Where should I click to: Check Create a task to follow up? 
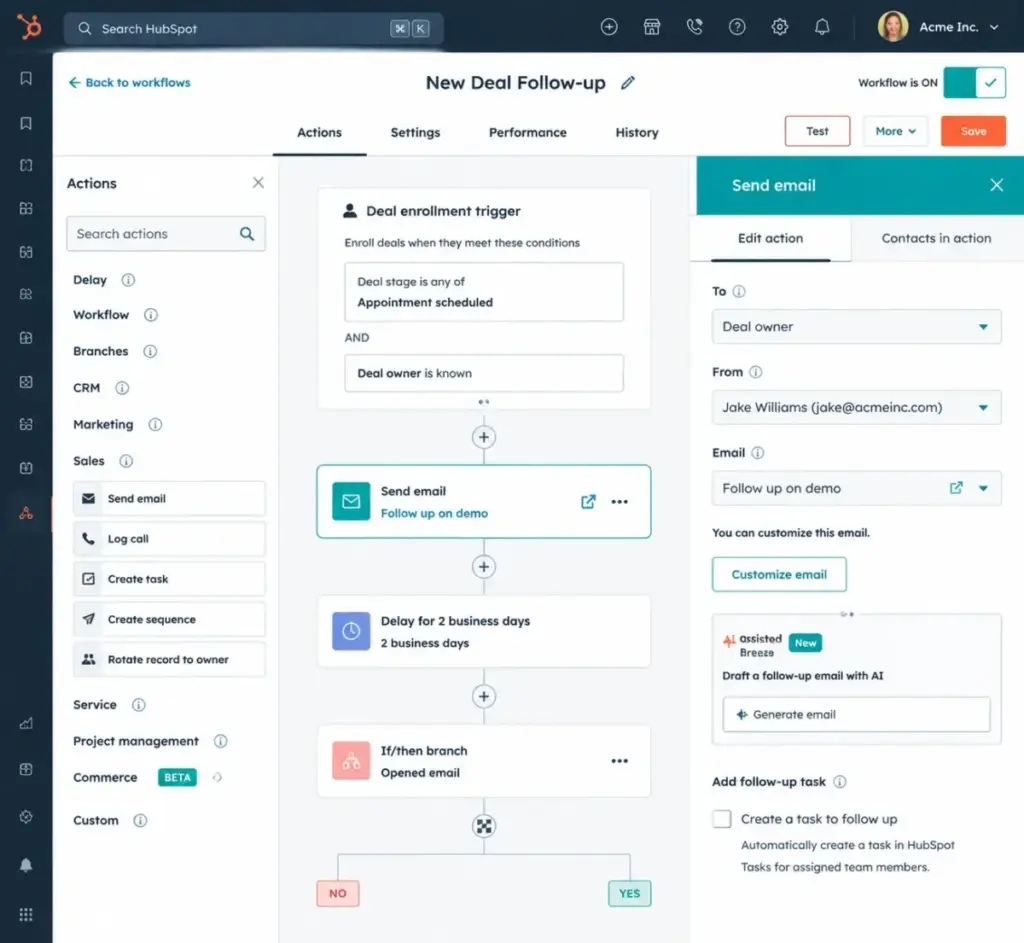coord(722,819)
